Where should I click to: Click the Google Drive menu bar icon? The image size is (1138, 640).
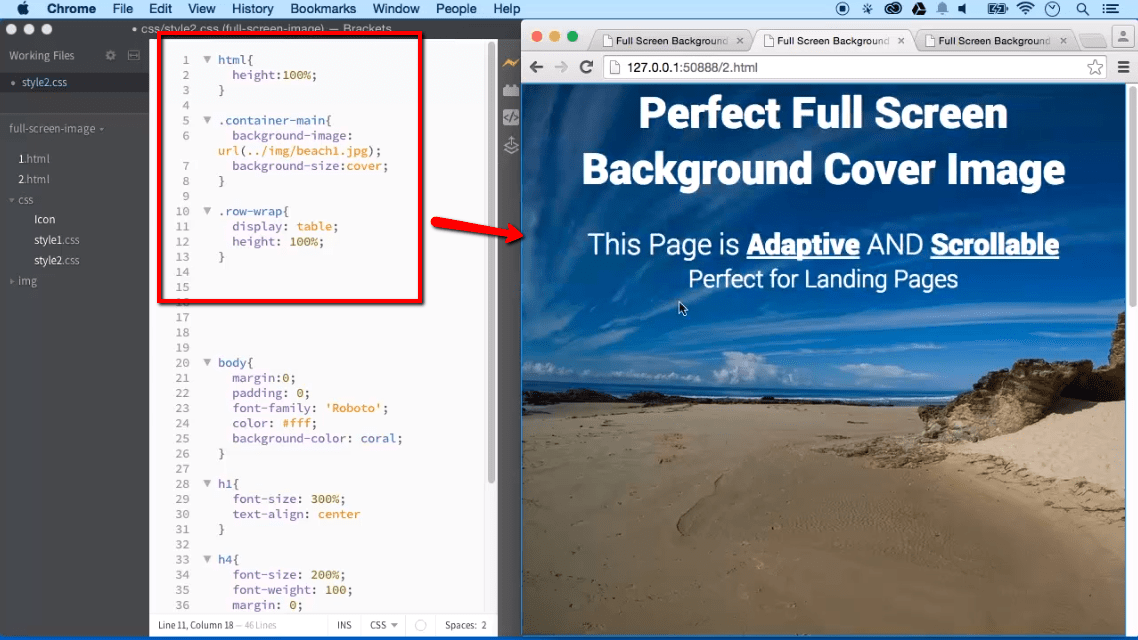pos(919,9)
